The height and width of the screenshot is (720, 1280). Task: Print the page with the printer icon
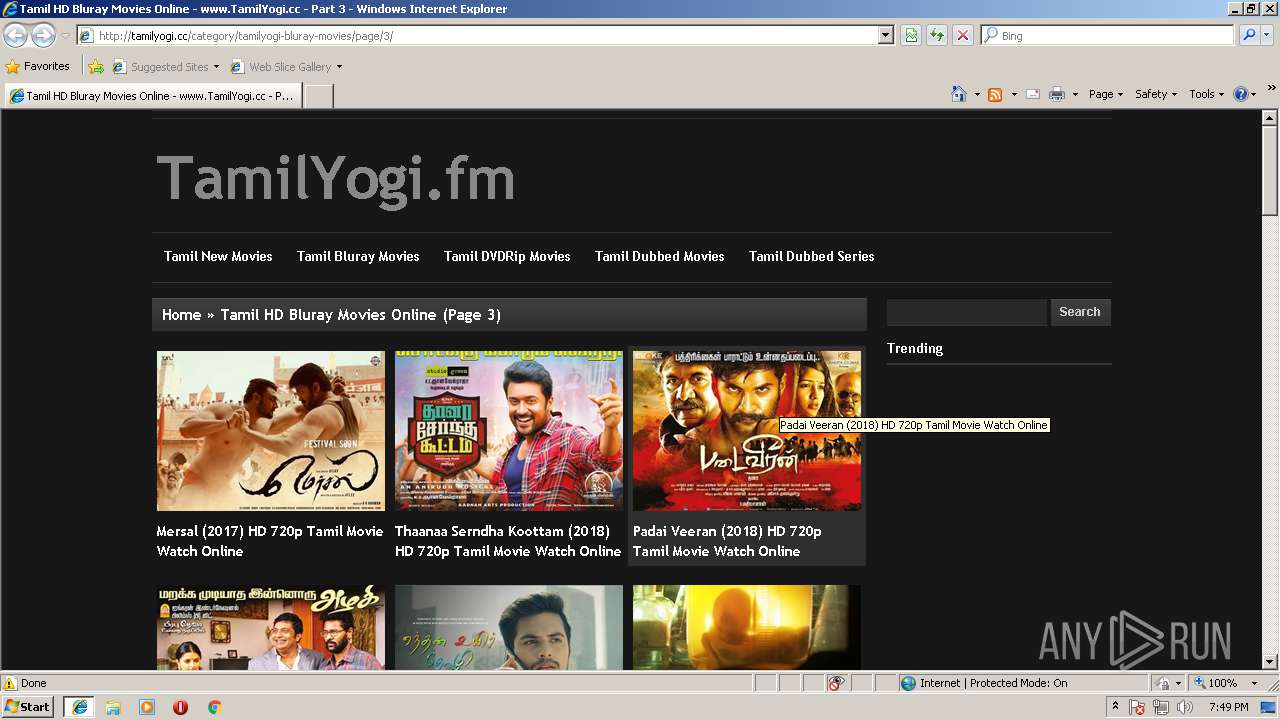pos(1057,94)
